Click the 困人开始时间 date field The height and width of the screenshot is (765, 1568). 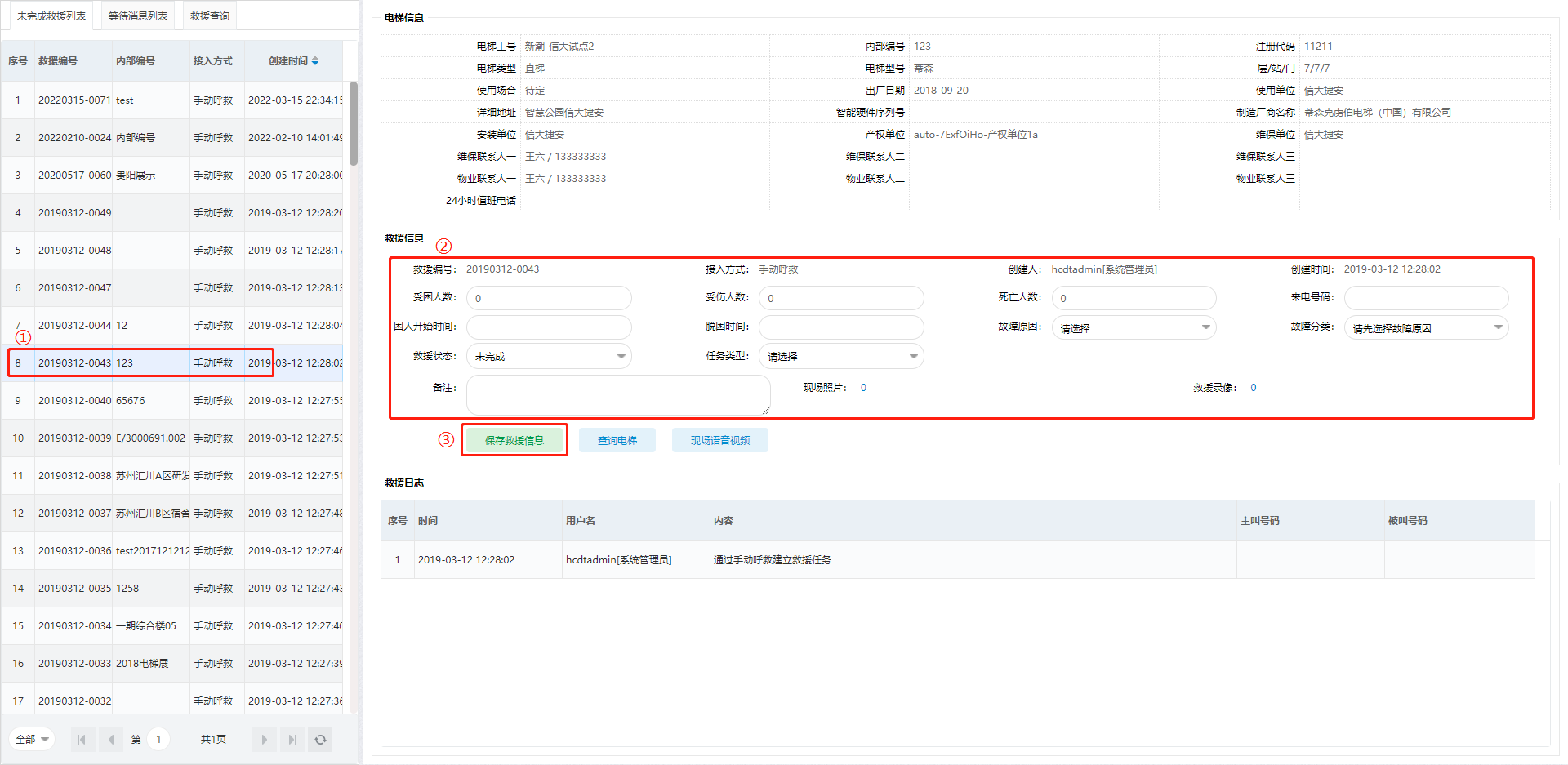549,327
